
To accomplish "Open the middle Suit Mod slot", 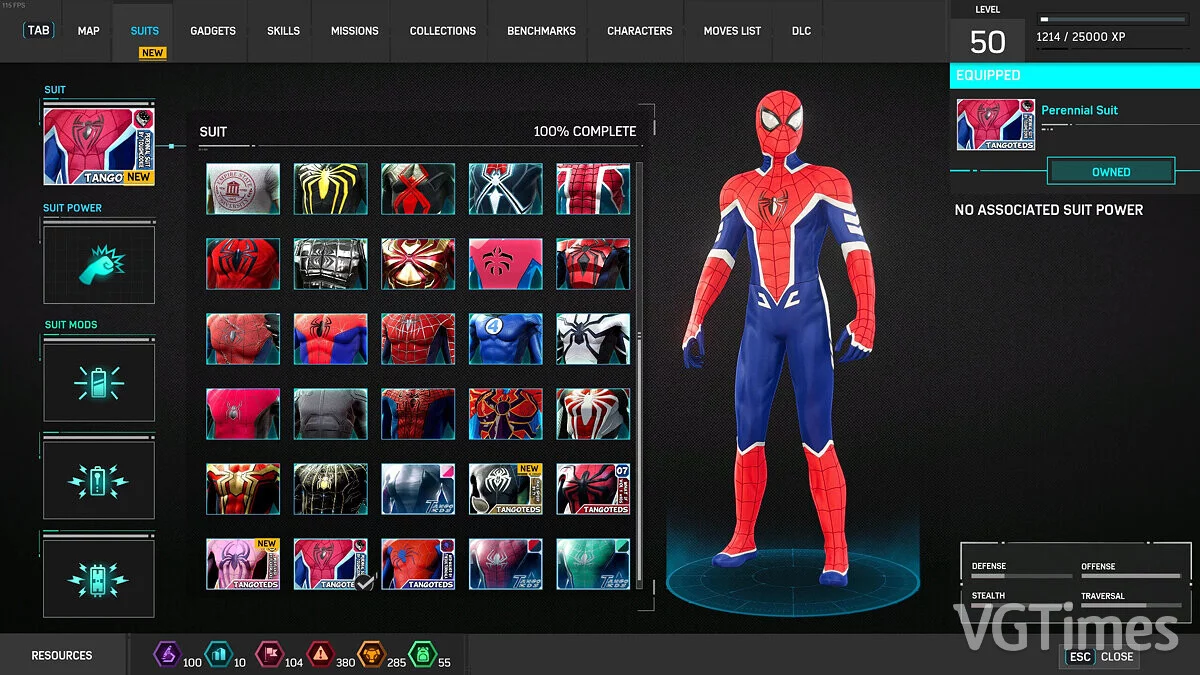I will tap(98, 478).
